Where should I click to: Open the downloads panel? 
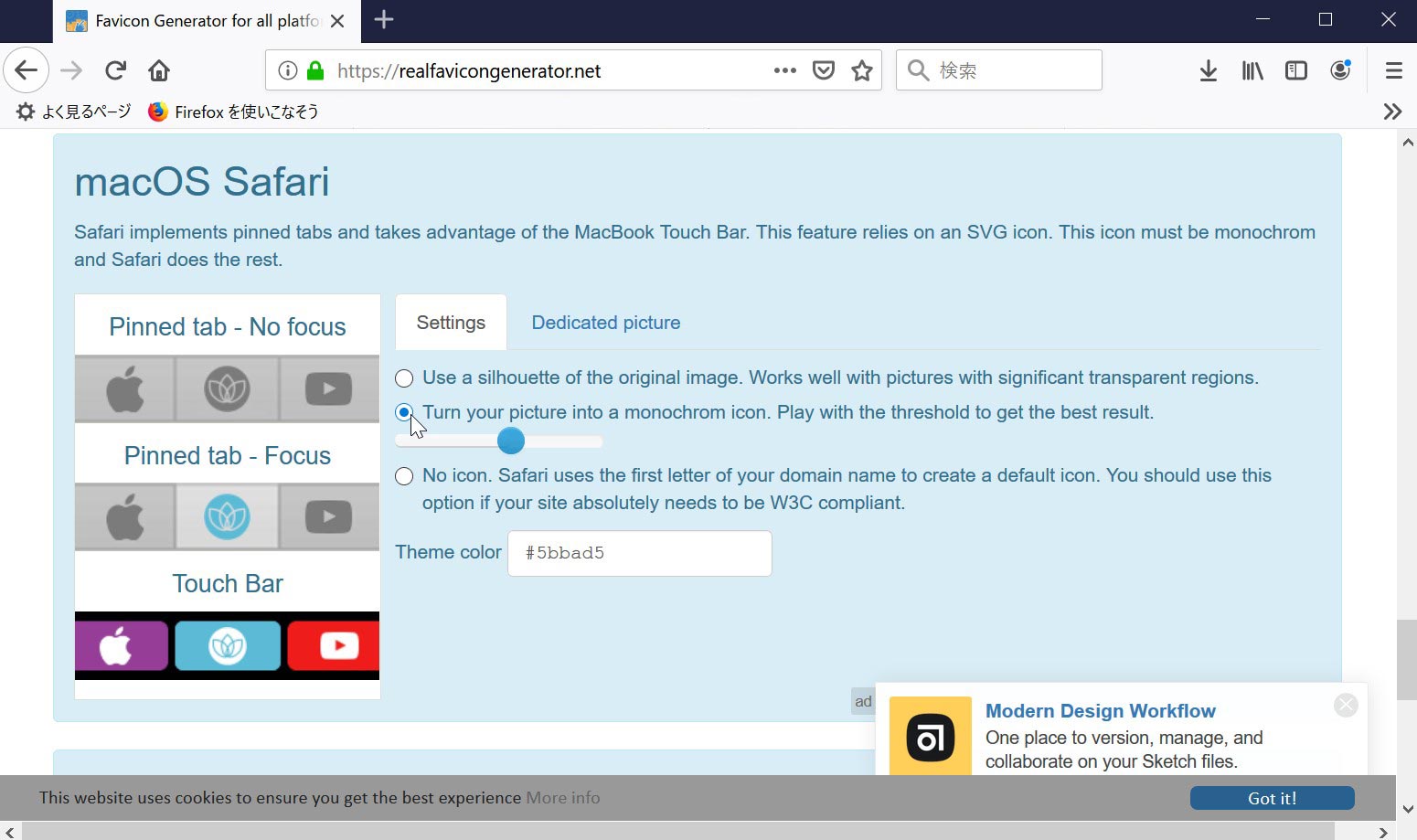click(1209, 70)
